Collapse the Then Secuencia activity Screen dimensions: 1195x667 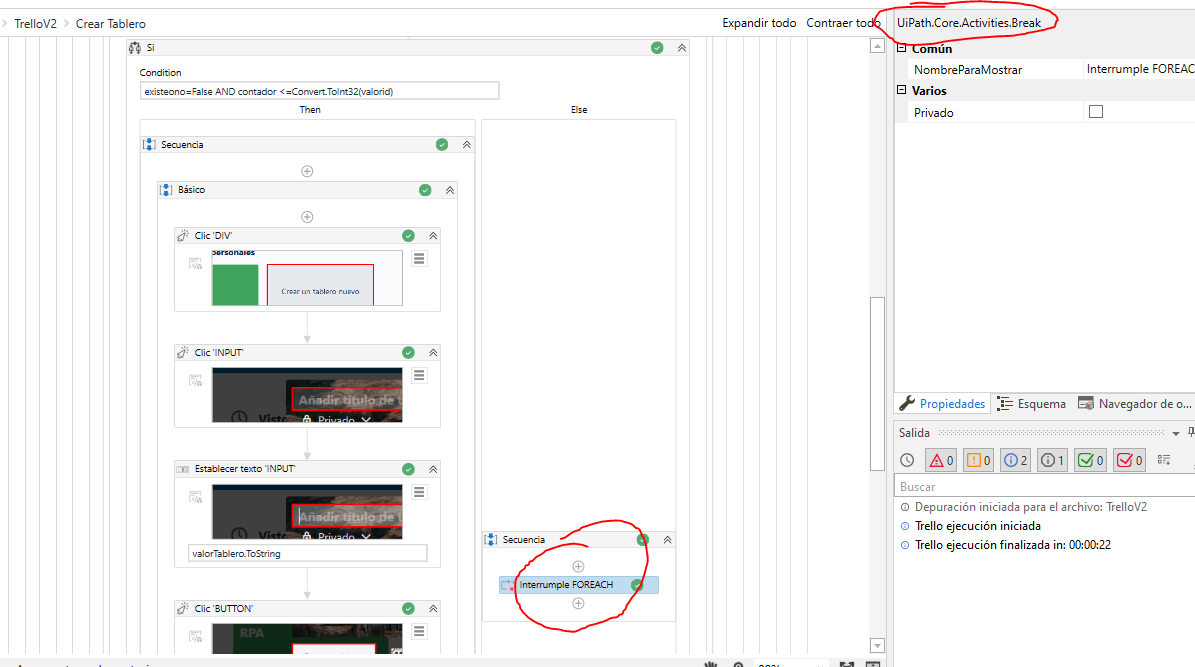(x=467, y=145)
